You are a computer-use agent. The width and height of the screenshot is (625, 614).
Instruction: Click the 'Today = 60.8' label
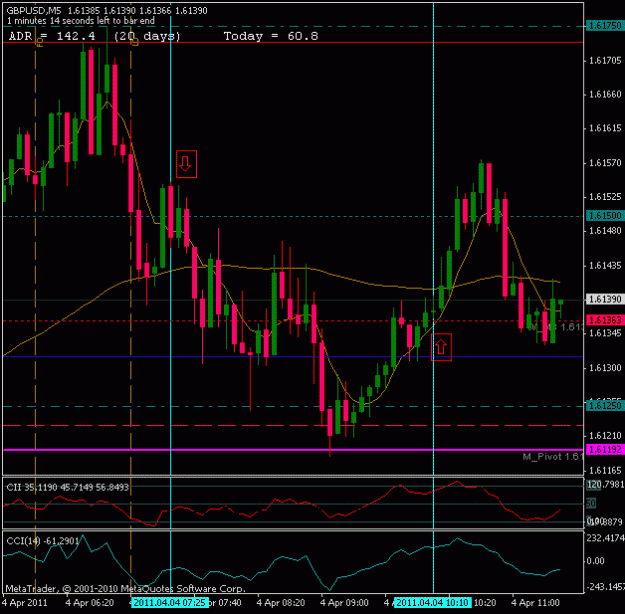(271, 36)
